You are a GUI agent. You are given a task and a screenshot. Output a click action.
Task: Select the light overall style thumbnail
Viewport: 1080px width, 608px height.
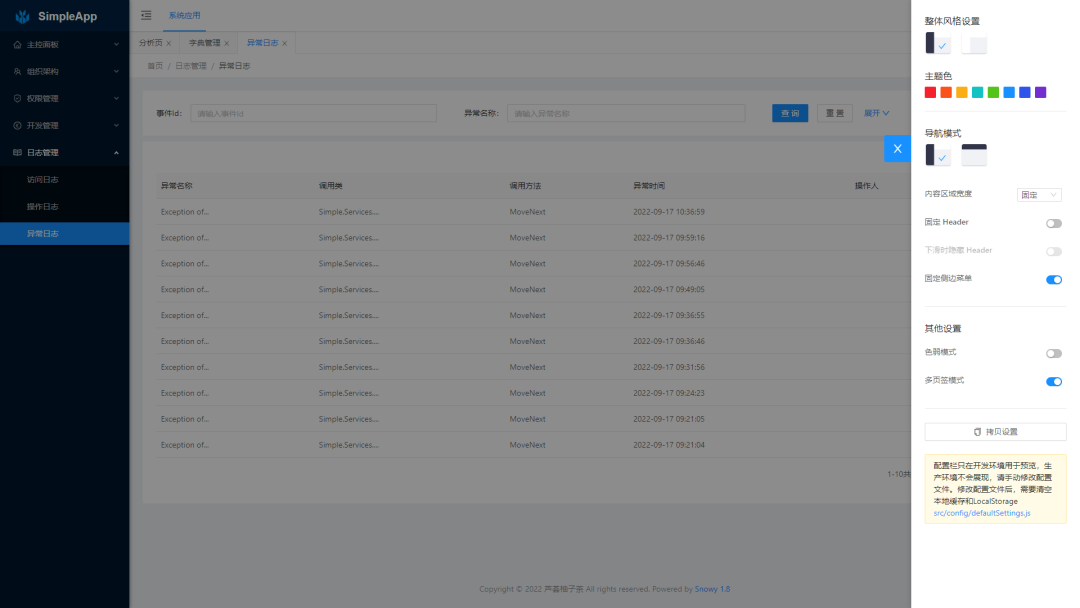tap(974, 44)
